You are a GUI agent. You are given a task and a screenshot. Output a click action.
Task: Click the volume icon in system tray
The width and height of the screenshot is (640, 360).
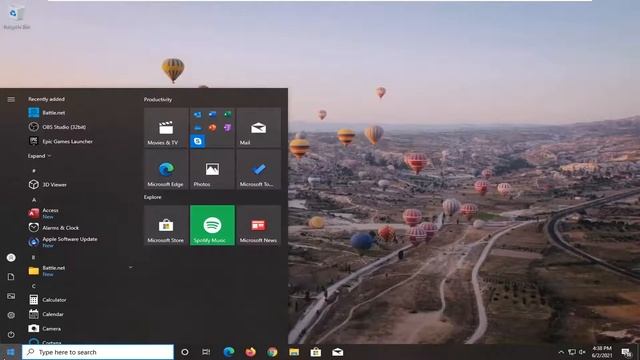[582, 352]
